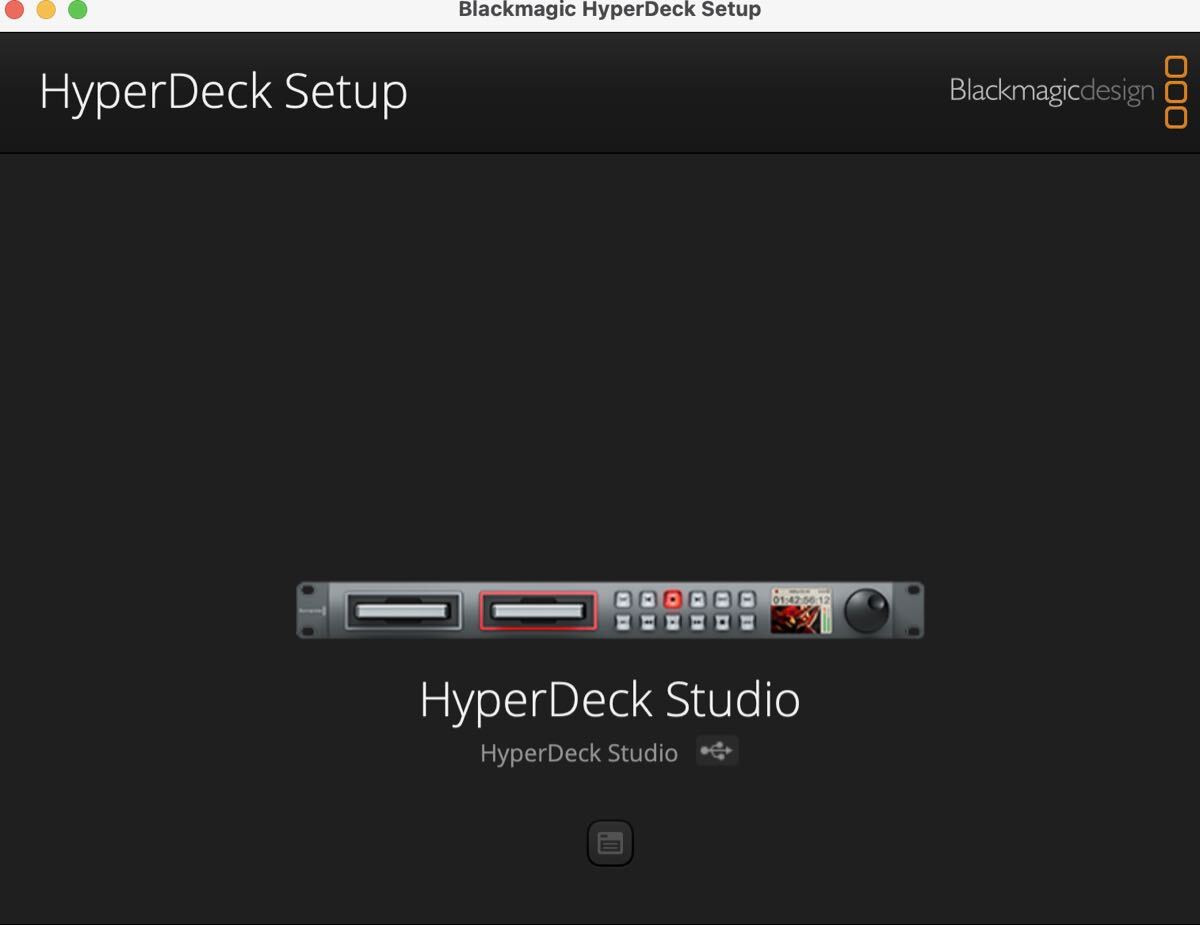
Task: Click the last button in the deck's bottom transport row
Action: [x=746, y=622]
